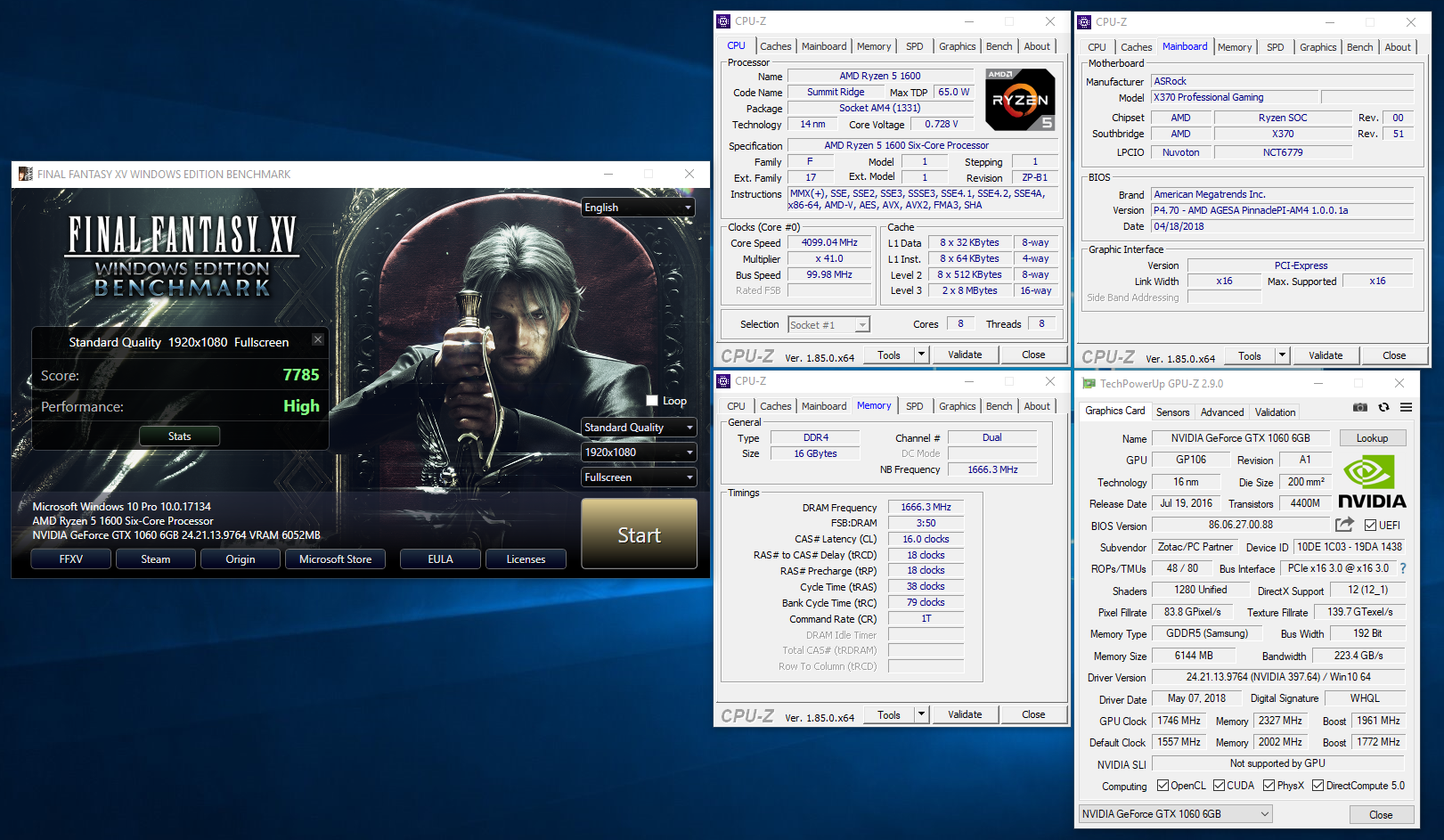This screenshot has width=1444, height=840.
Task: Click the Driver Version field in GPU-Z
Action: point(1278,677)
